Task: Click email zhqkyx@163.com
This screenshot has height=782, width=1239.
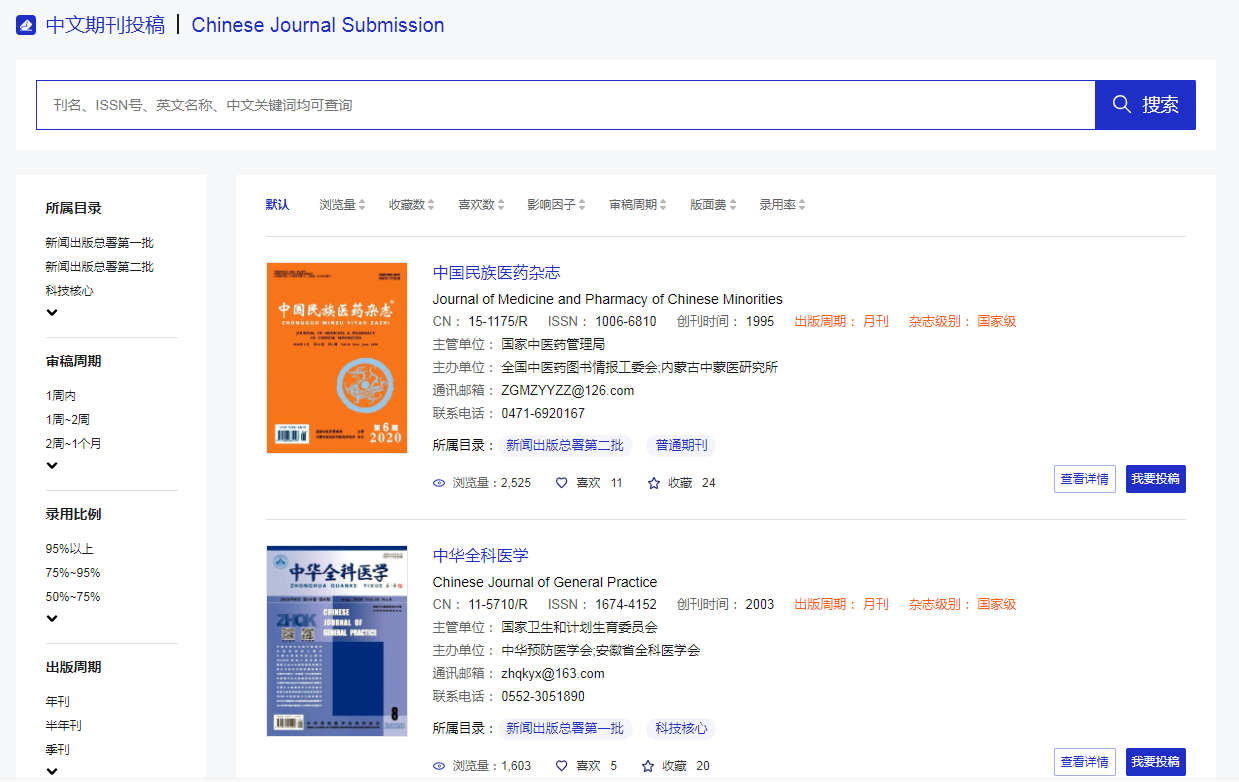Action: pos(553,674)
